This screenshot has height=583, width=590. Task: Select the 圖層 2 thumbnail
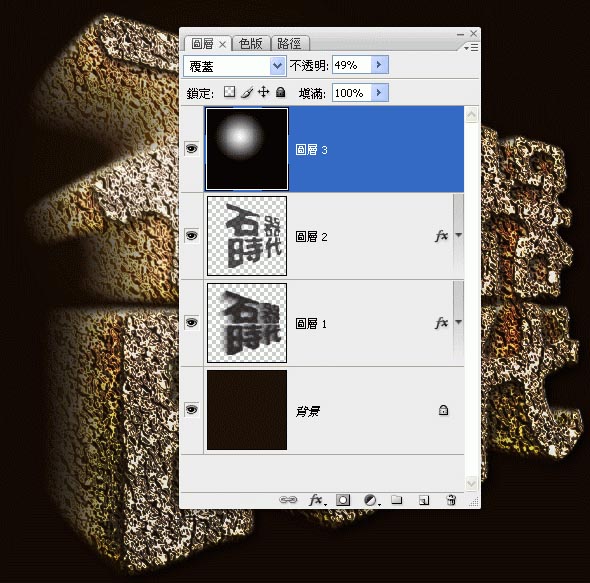[247, 236]
